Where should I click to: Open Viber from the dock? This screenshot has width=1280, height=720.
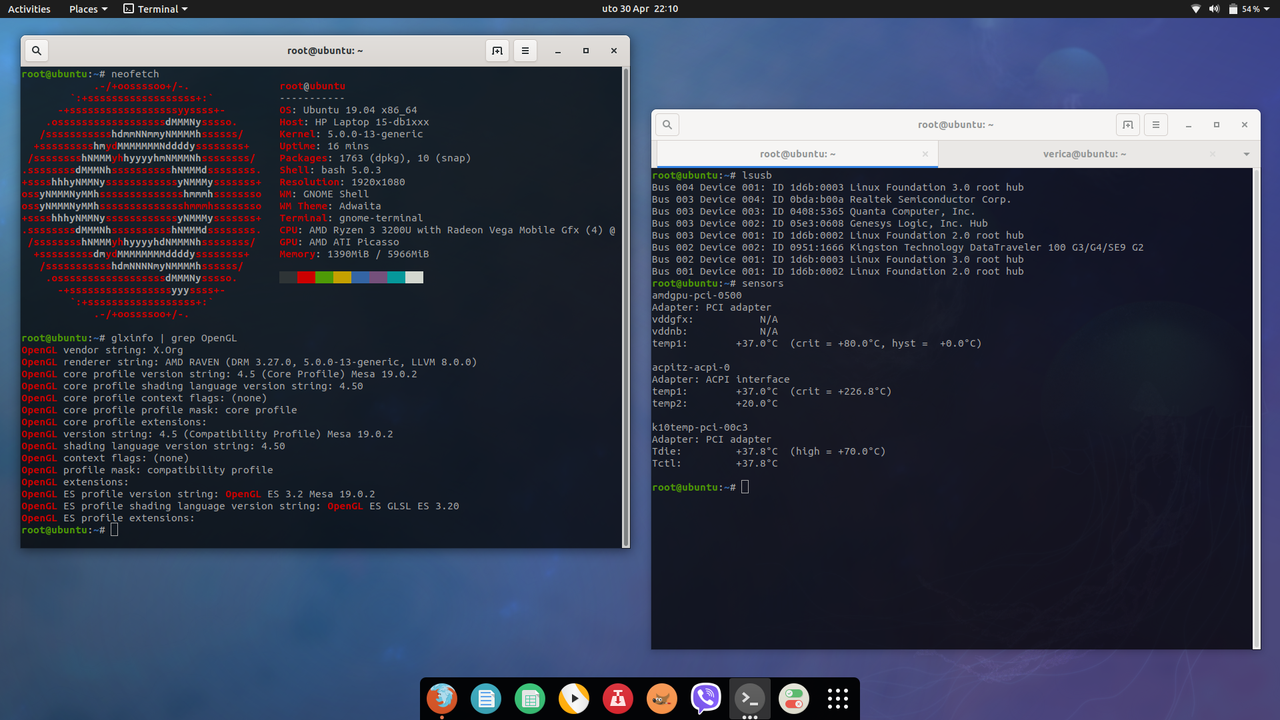706,699
